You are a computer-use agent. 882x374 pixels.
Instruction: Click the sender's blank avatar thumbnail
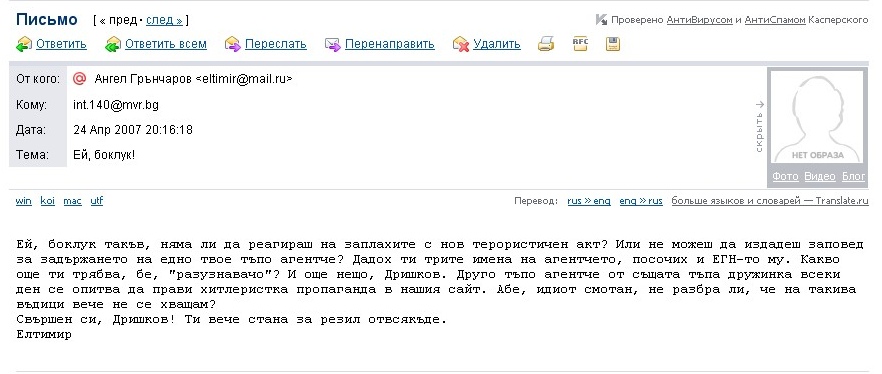[817, 117]
